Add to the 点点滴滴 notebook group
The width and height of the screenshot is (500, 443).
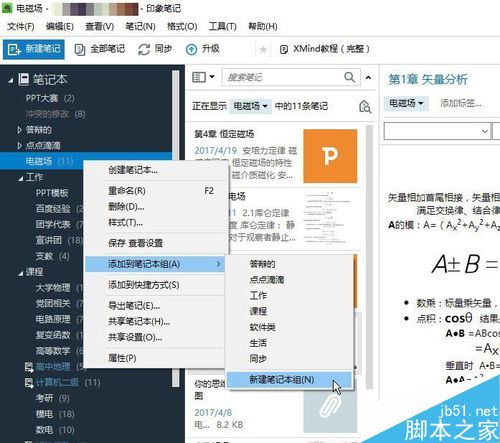(x=289, y=279)
